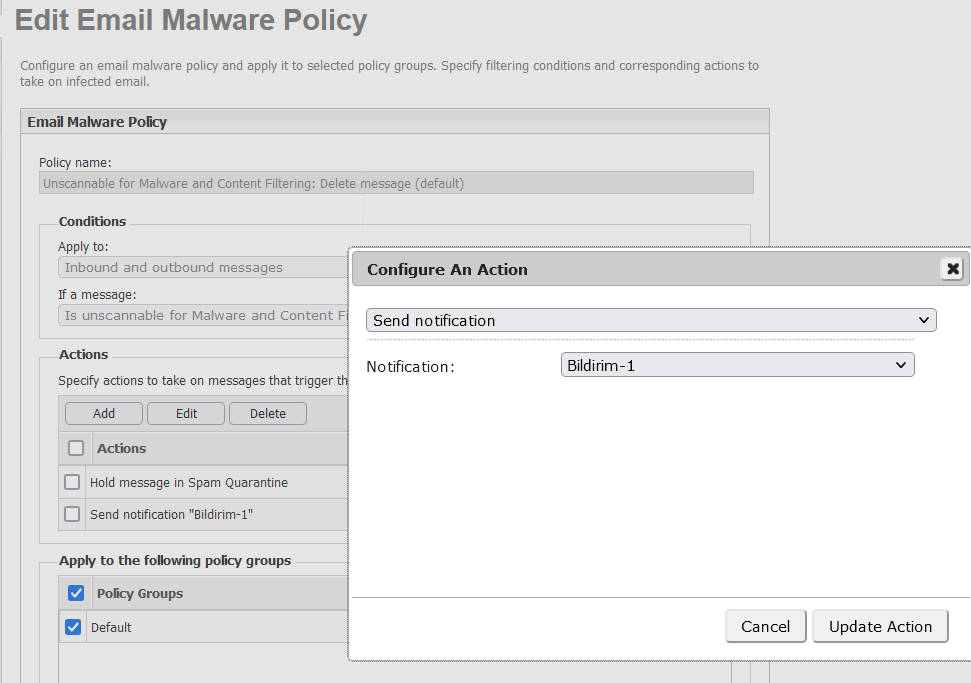The width and height of the screenshot is (971, 683).
Task: Select the Hold message in Spam Quarantine row
Action: click(x=189, y=483)
